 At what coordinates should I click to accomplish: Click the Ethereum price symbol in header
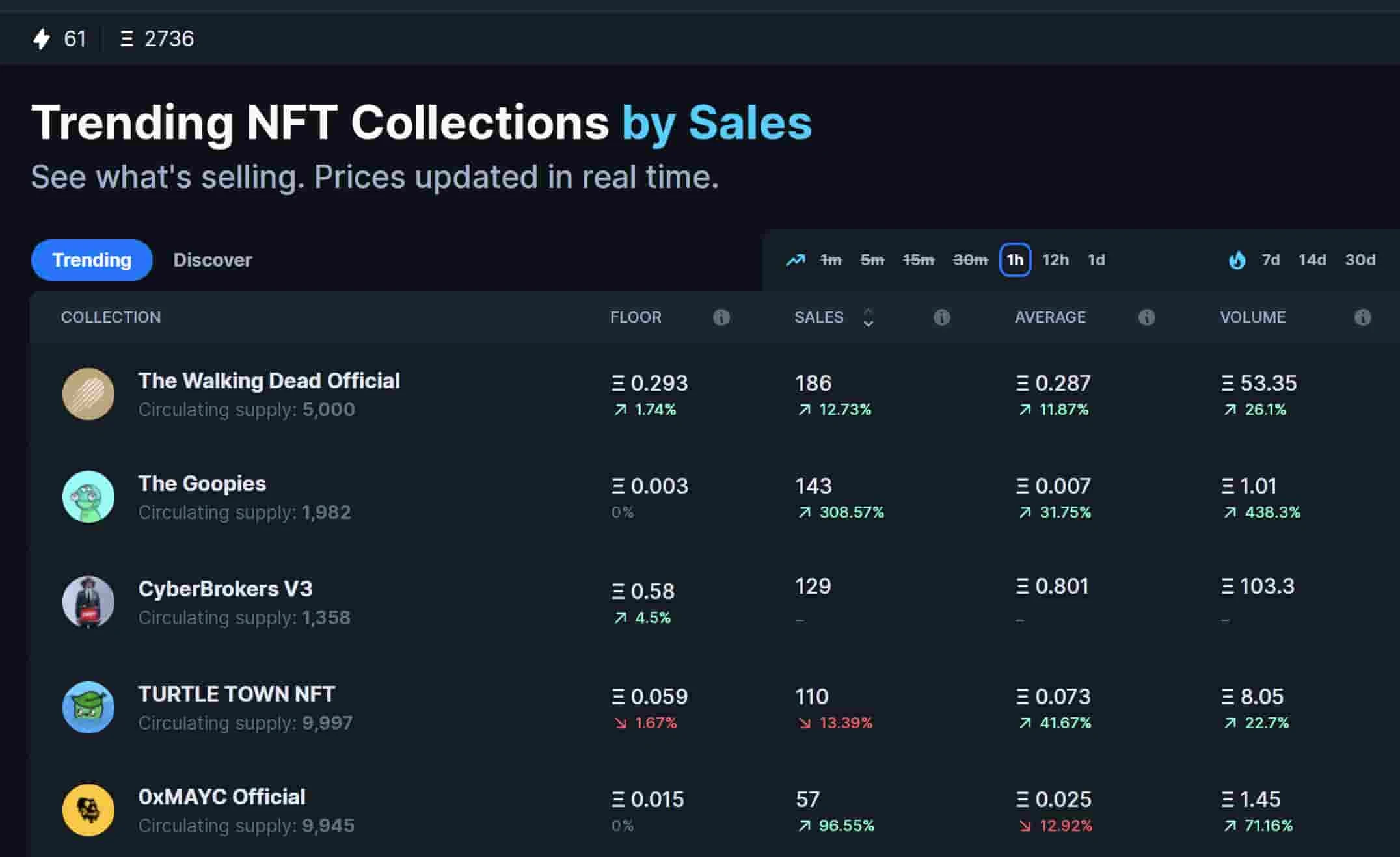tap(127, 39)
